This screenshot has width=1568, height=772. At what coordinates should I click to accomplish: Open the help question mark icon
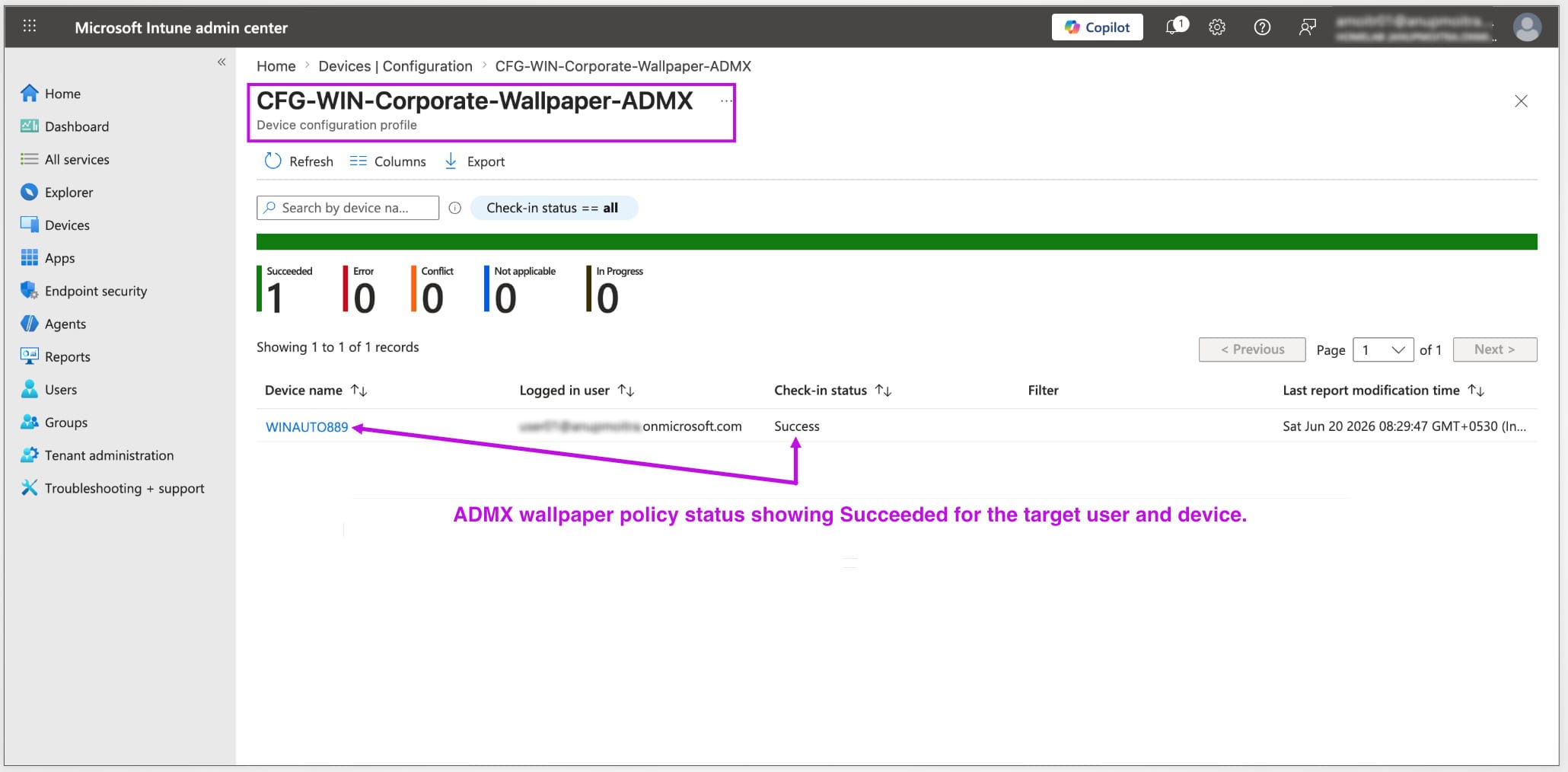(x=1262, y=27)
